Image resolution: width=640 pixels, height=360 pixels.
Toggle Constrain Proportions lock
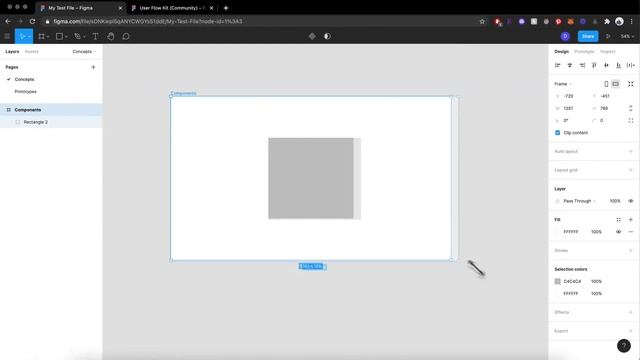(631, 108)
